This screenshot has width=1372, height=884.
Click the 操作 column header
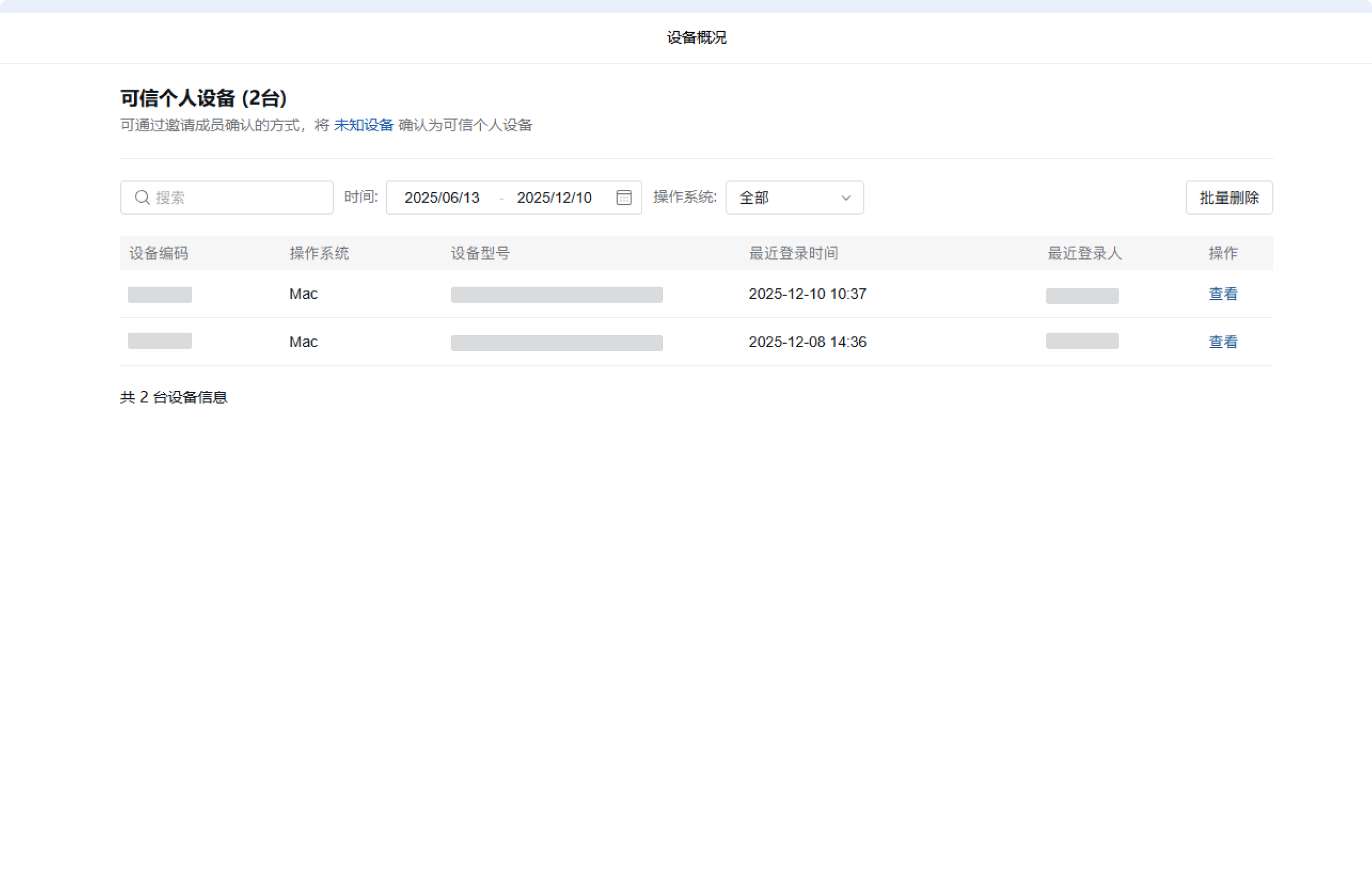point(1222,253)
